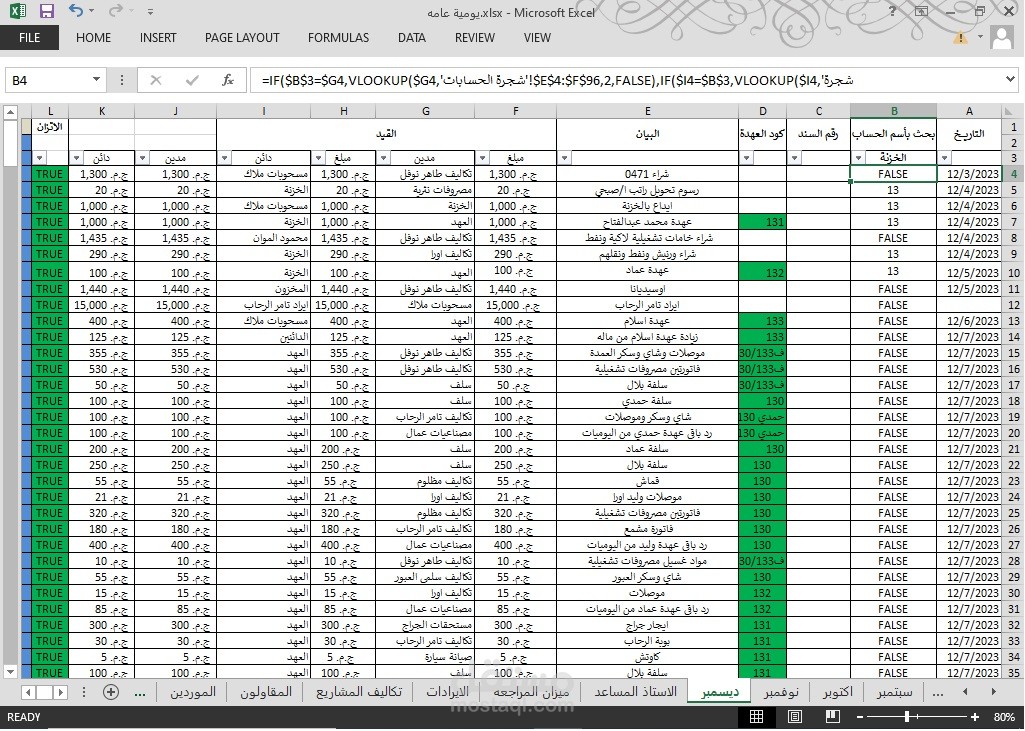
Task: Click the New Sheet plus icon
Action: tap(111, 692)
